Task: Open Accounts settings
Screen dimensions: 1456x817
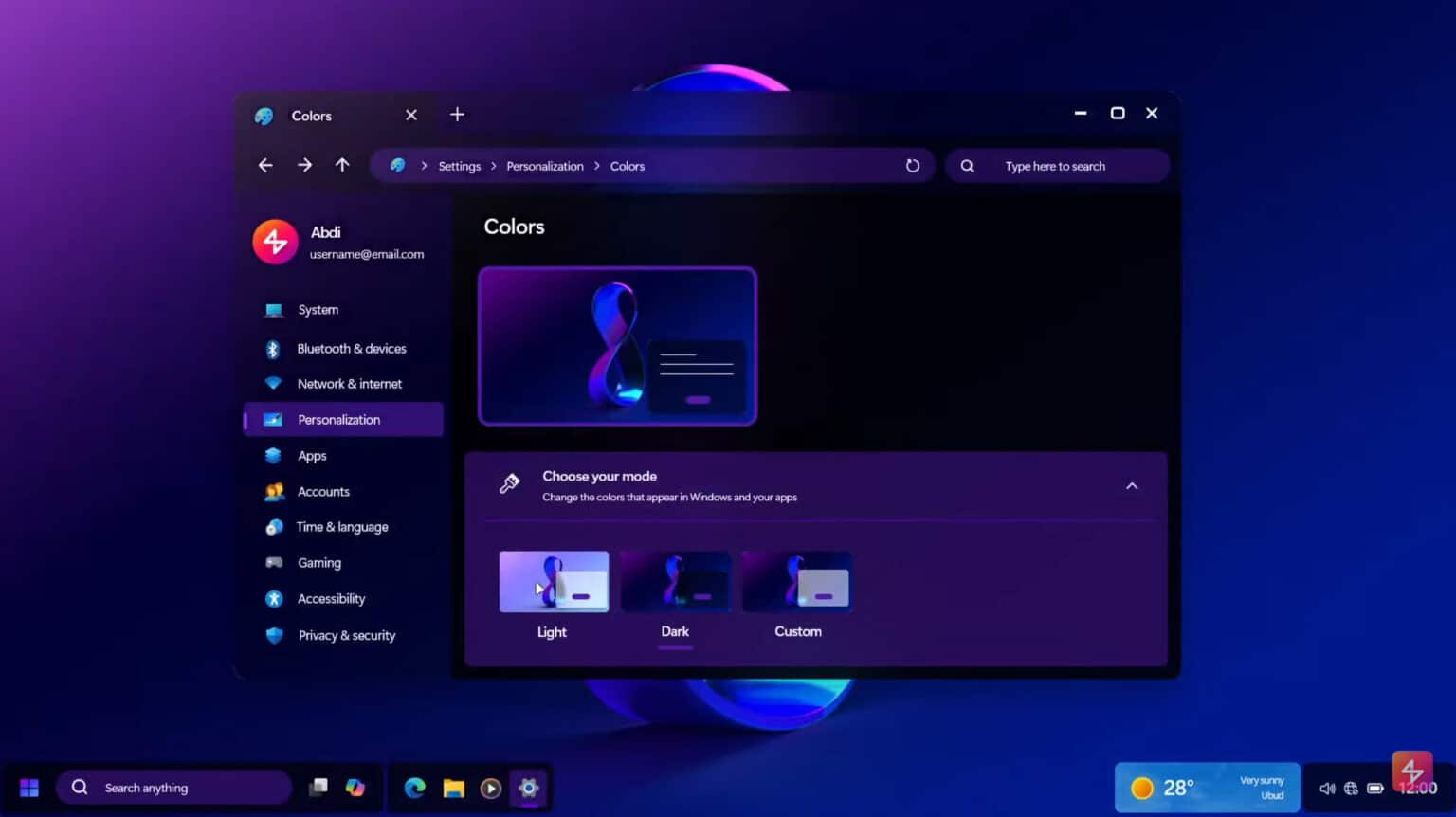Action: [323, 491]
